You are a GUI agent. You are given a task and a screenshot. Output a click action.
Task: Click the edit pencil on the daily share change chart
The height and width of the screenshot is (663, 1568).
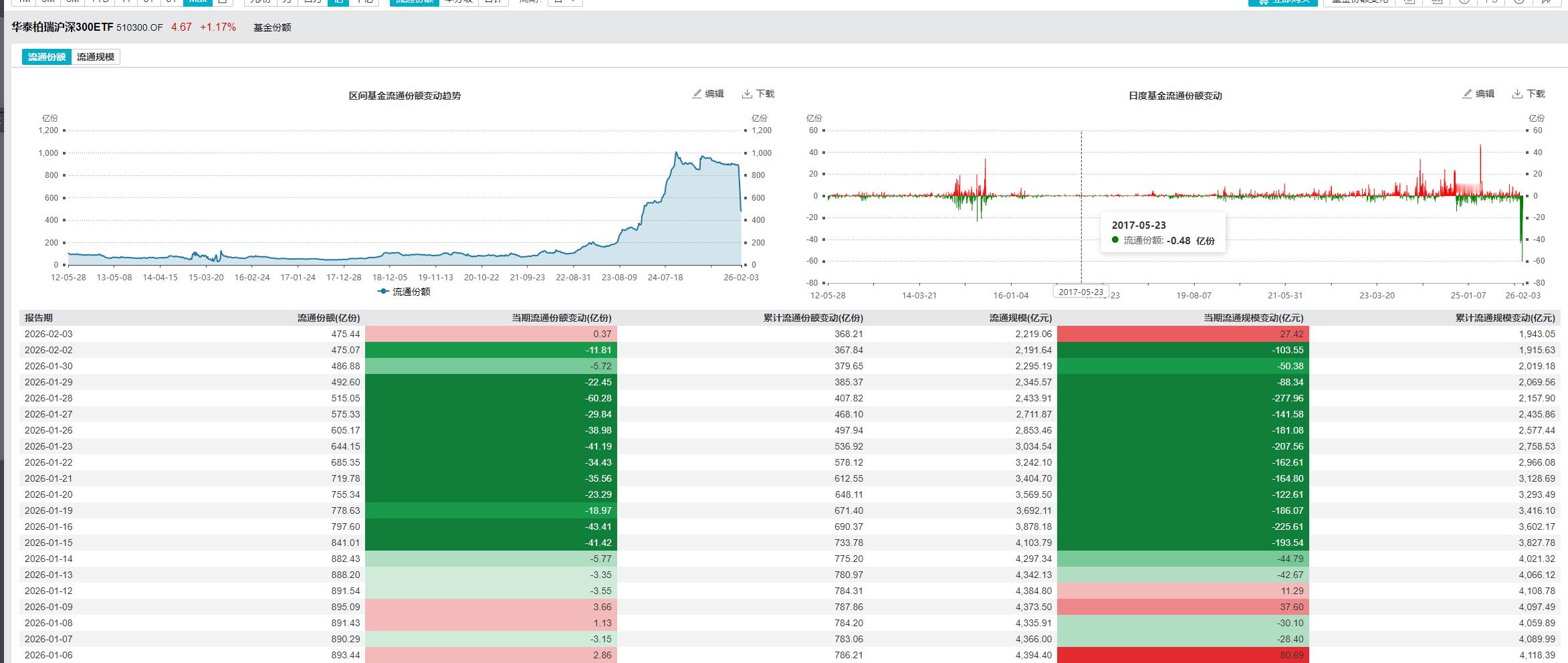pyautogui.click(x=1467, y=94)
